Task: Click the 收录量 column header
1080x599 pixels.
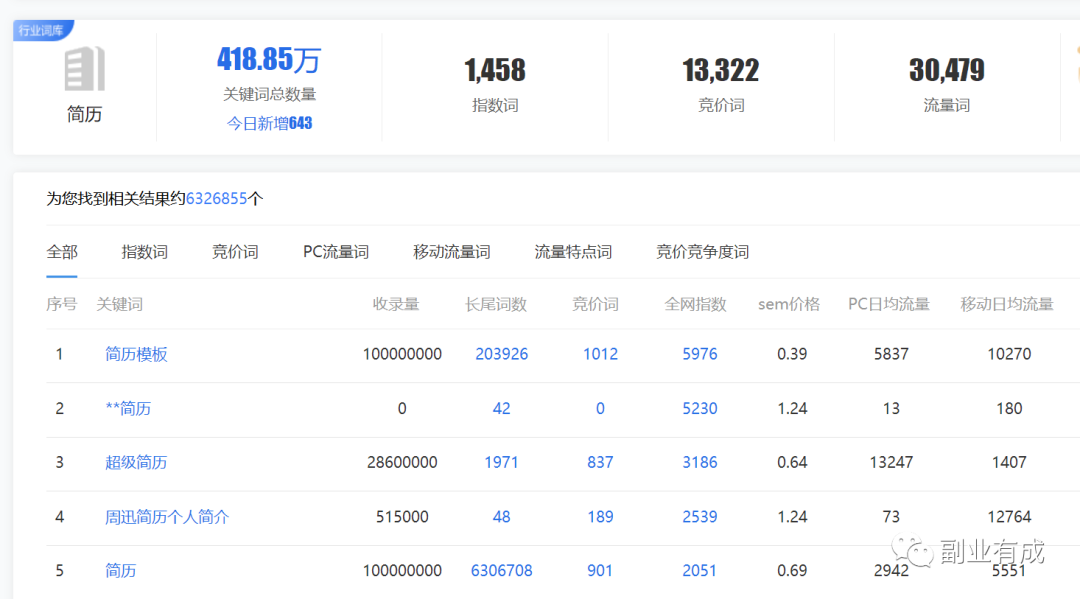Action: (396, 304)
